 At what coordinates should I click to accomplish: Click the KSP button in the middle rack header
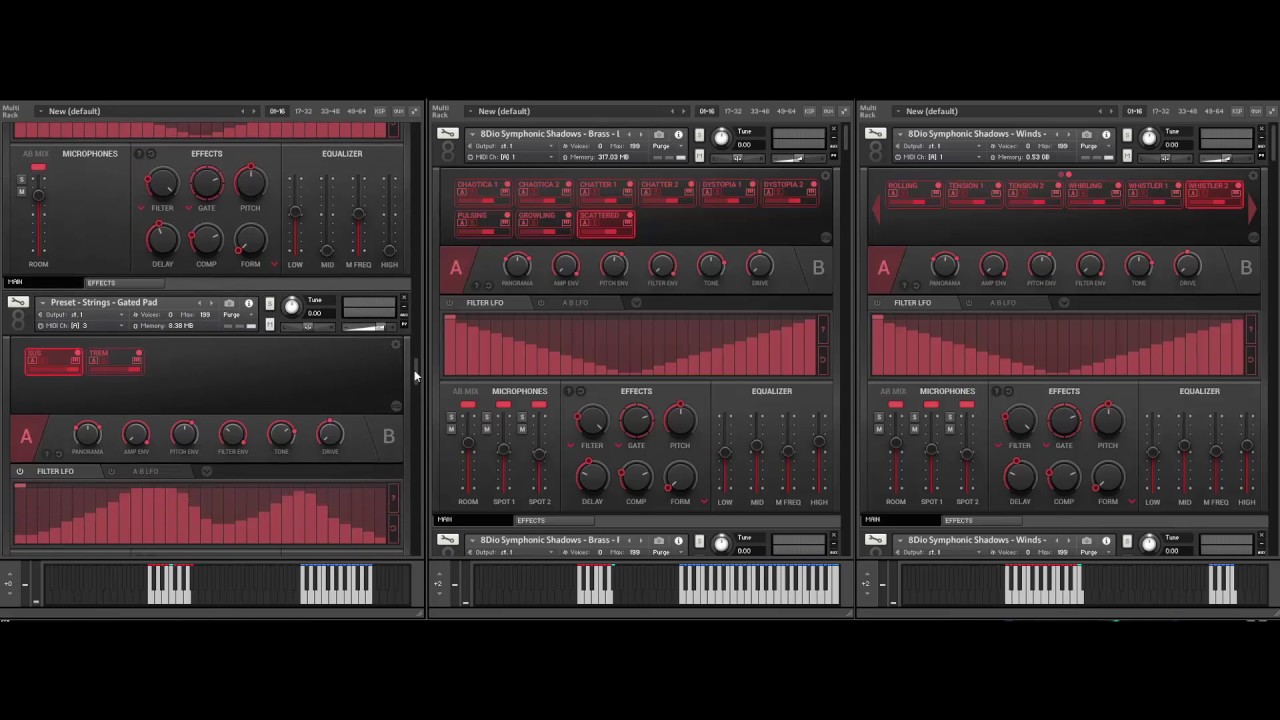[809, 111]
